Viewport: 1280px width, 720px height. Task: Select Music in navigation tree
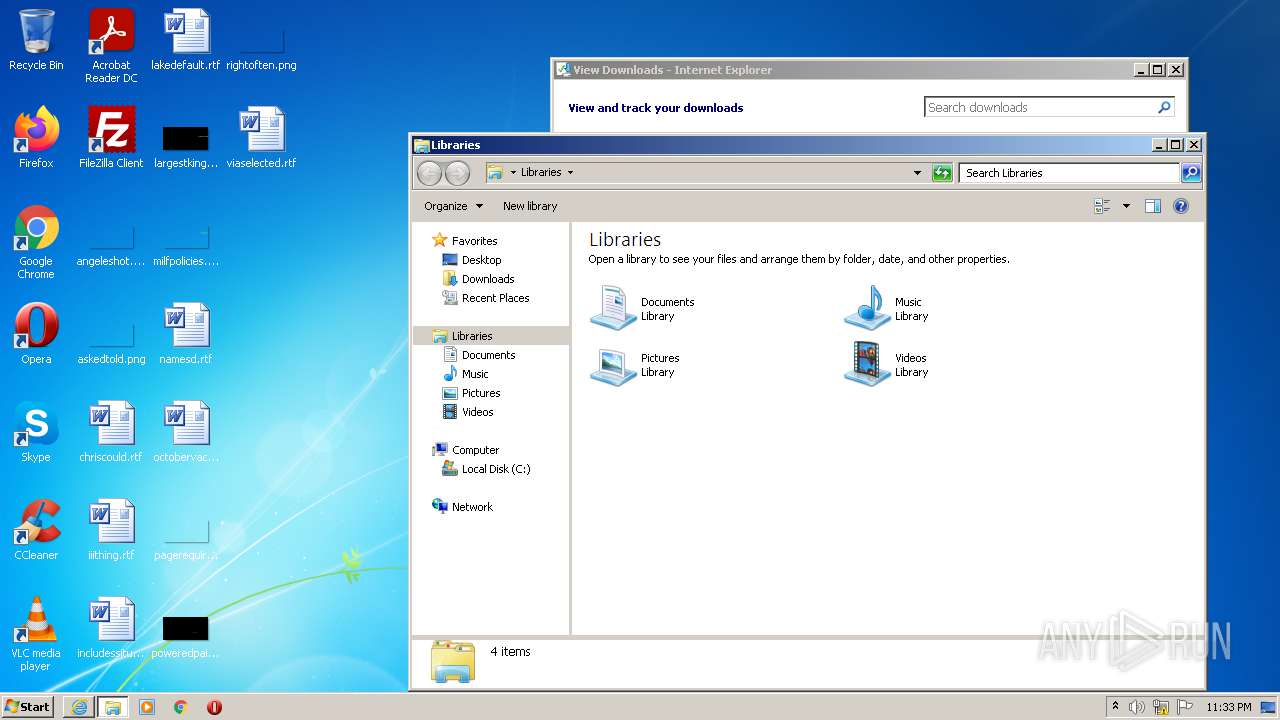(475, 374)
